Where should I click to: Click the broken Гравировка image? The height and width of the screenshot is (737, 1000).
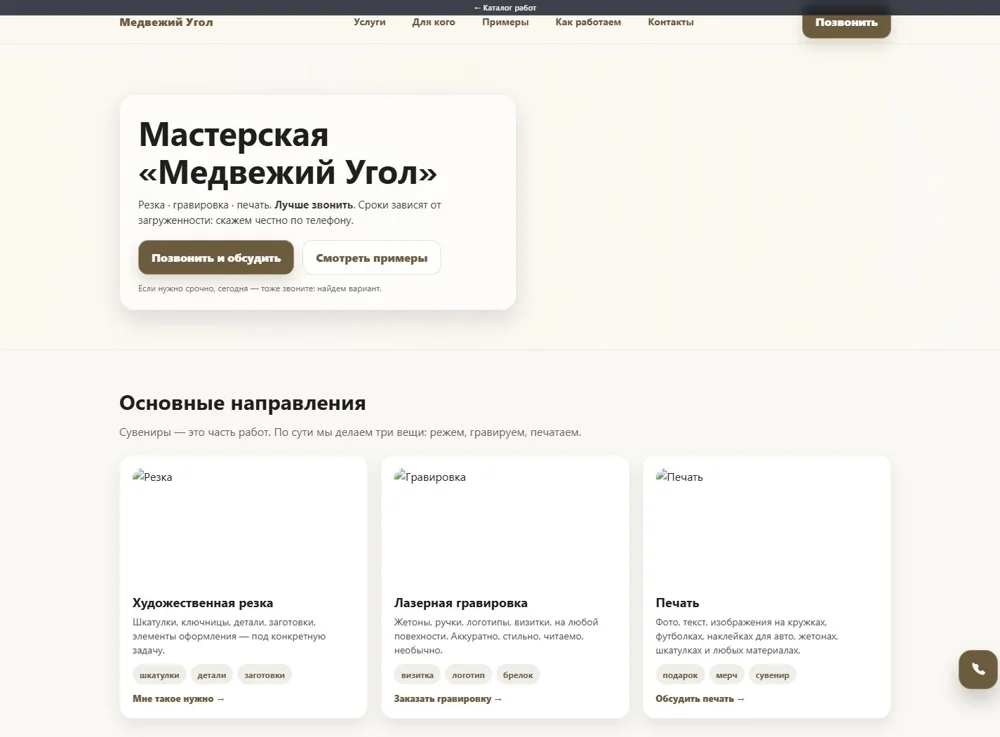coord(430,476)
